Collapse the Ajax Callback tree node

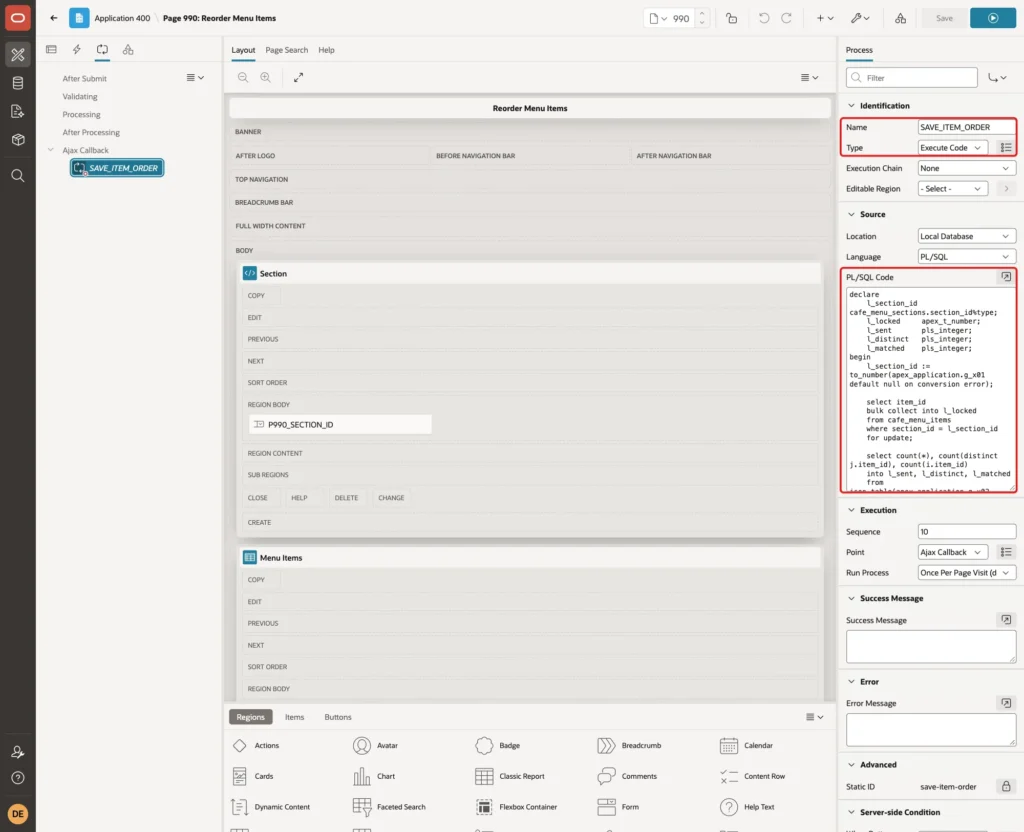click(50, 150)
